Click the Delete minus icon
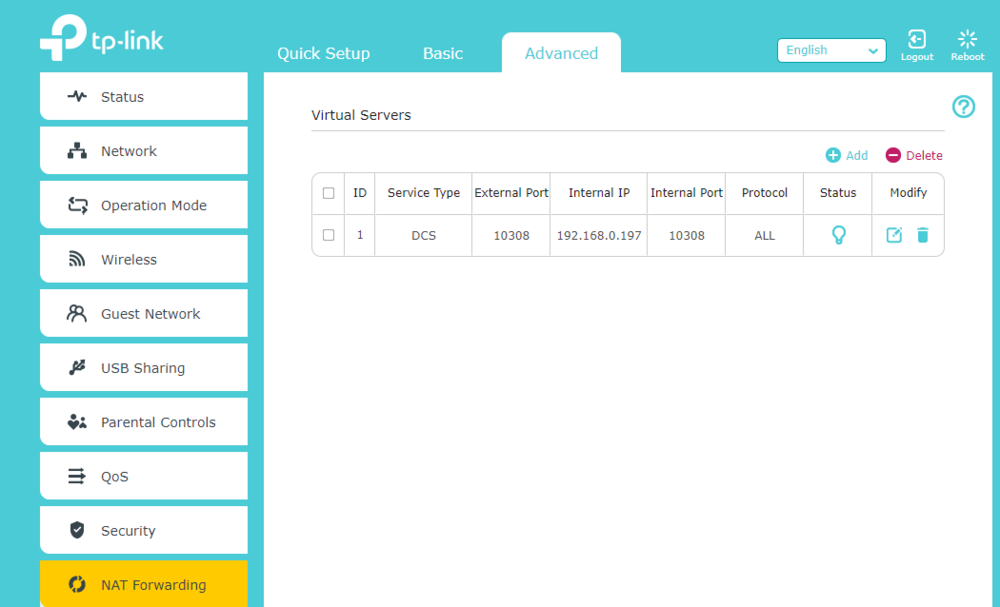Viewport: 1000px width, 607px height. coord(893,155)
